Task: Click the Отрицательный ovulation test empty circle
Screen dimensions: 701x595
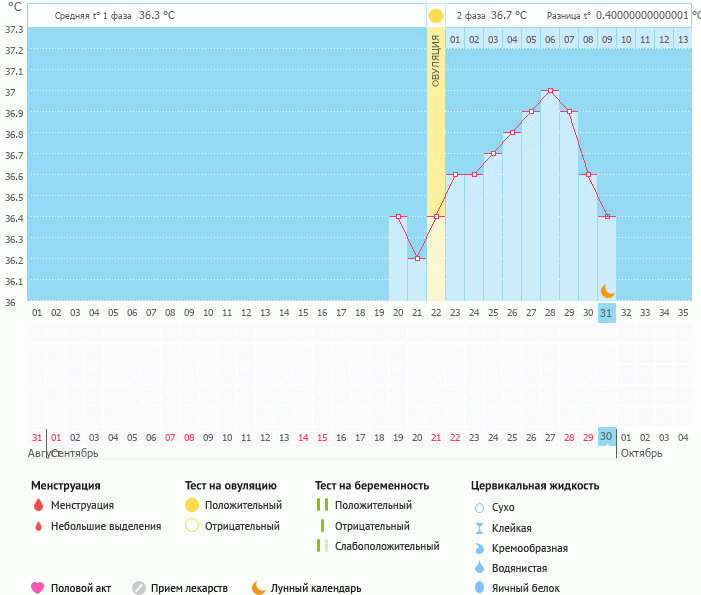Action: pos(192,525)
